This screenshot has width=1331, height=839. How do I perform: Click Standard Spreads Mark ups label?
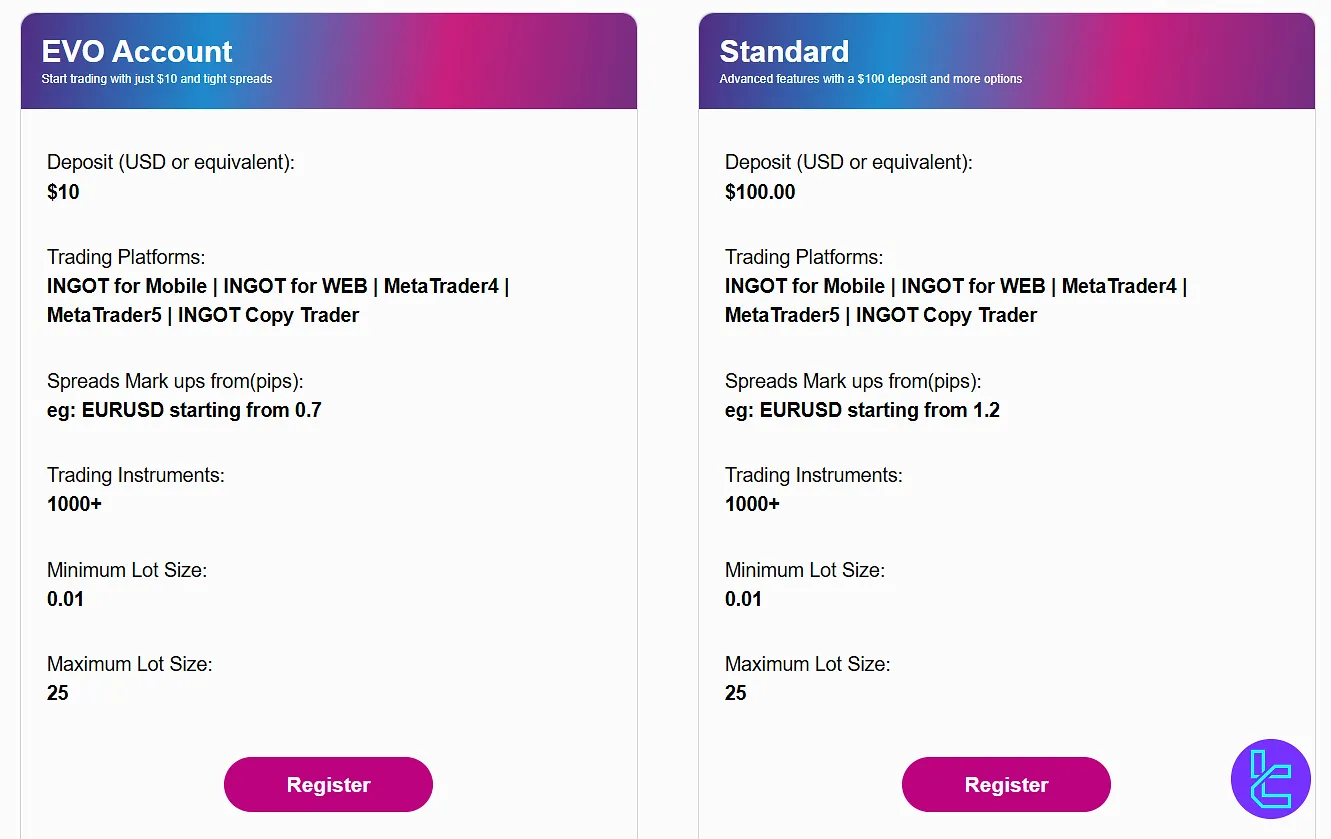click(853, 381)
